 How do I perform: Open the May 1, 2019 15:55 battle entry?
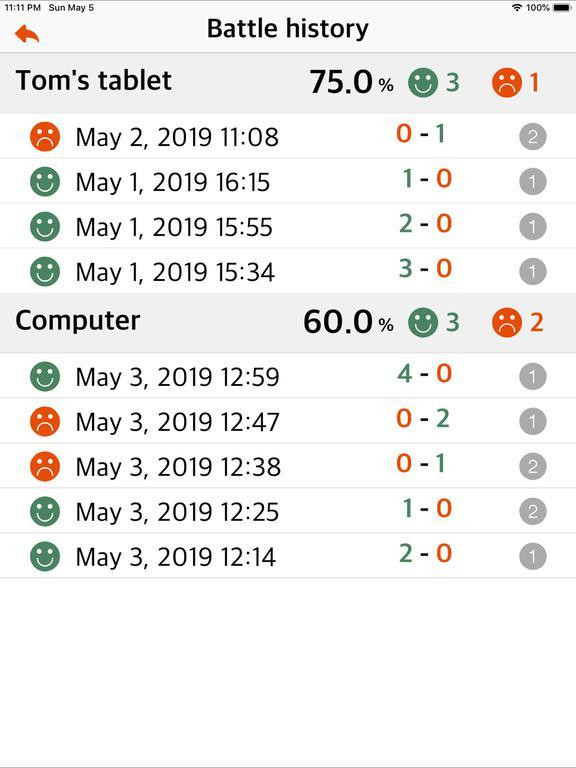(288, 226)
